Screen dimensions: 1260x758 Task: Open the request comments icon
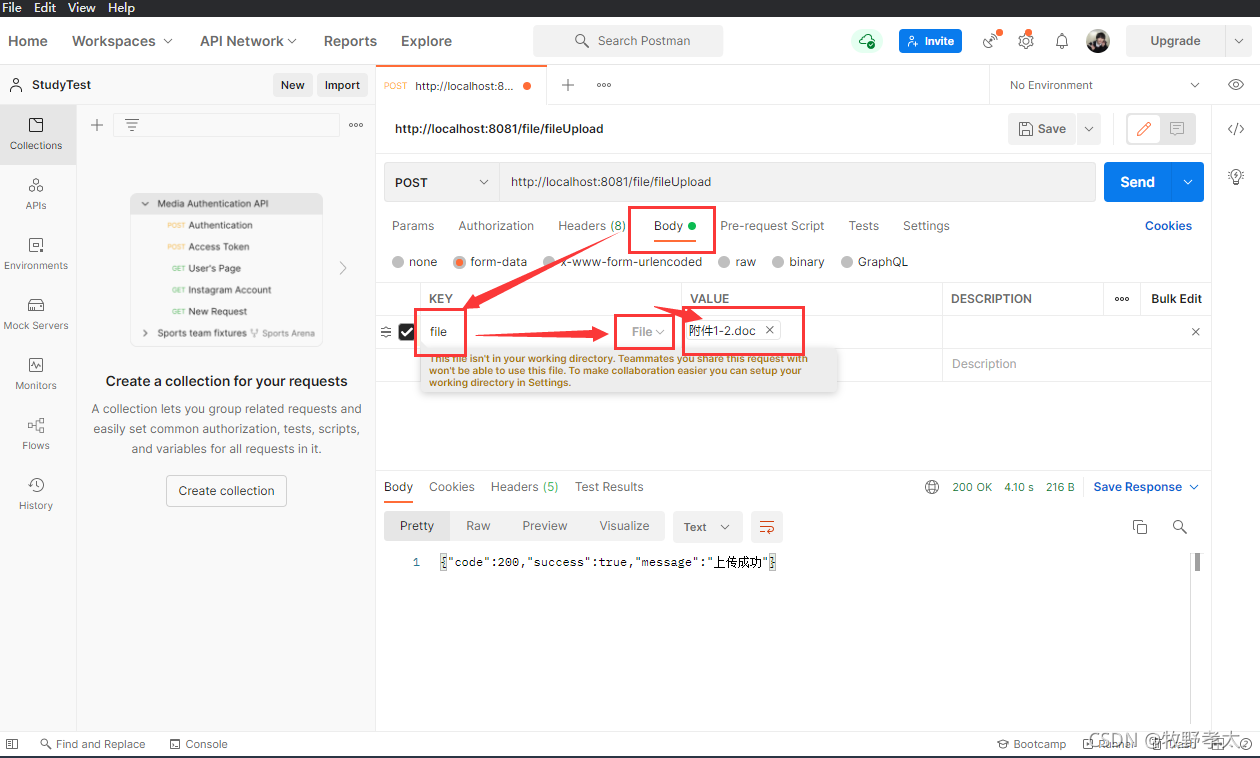click(1177, 129)
